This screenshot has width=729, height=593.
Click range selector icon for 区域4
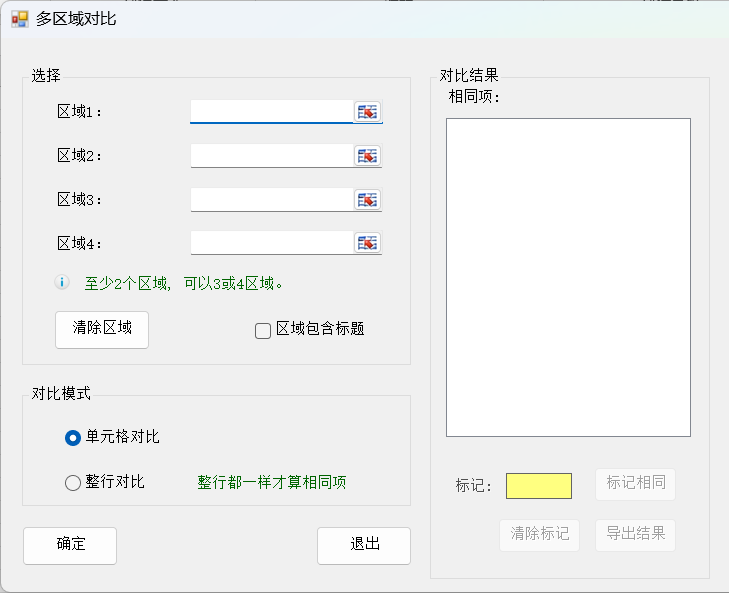[x=367, y=243]
